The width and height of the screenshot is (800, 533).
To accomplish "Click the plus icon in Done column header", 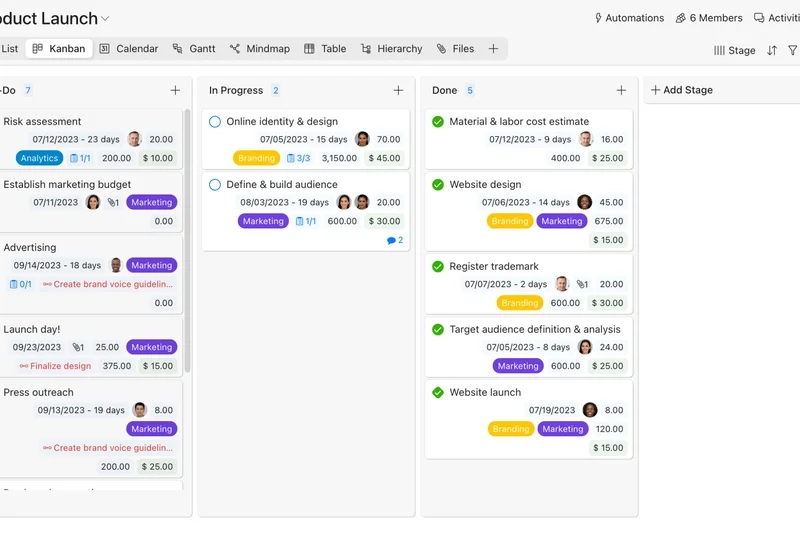I will coord(621,90).
